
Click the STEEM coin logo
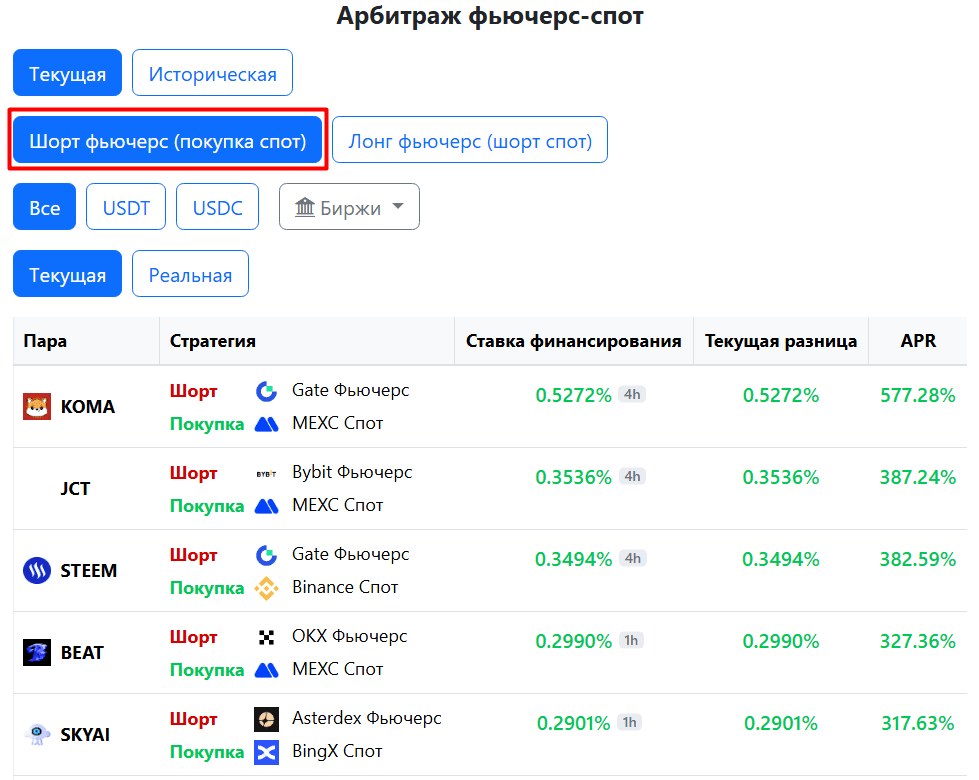[37, 570]
